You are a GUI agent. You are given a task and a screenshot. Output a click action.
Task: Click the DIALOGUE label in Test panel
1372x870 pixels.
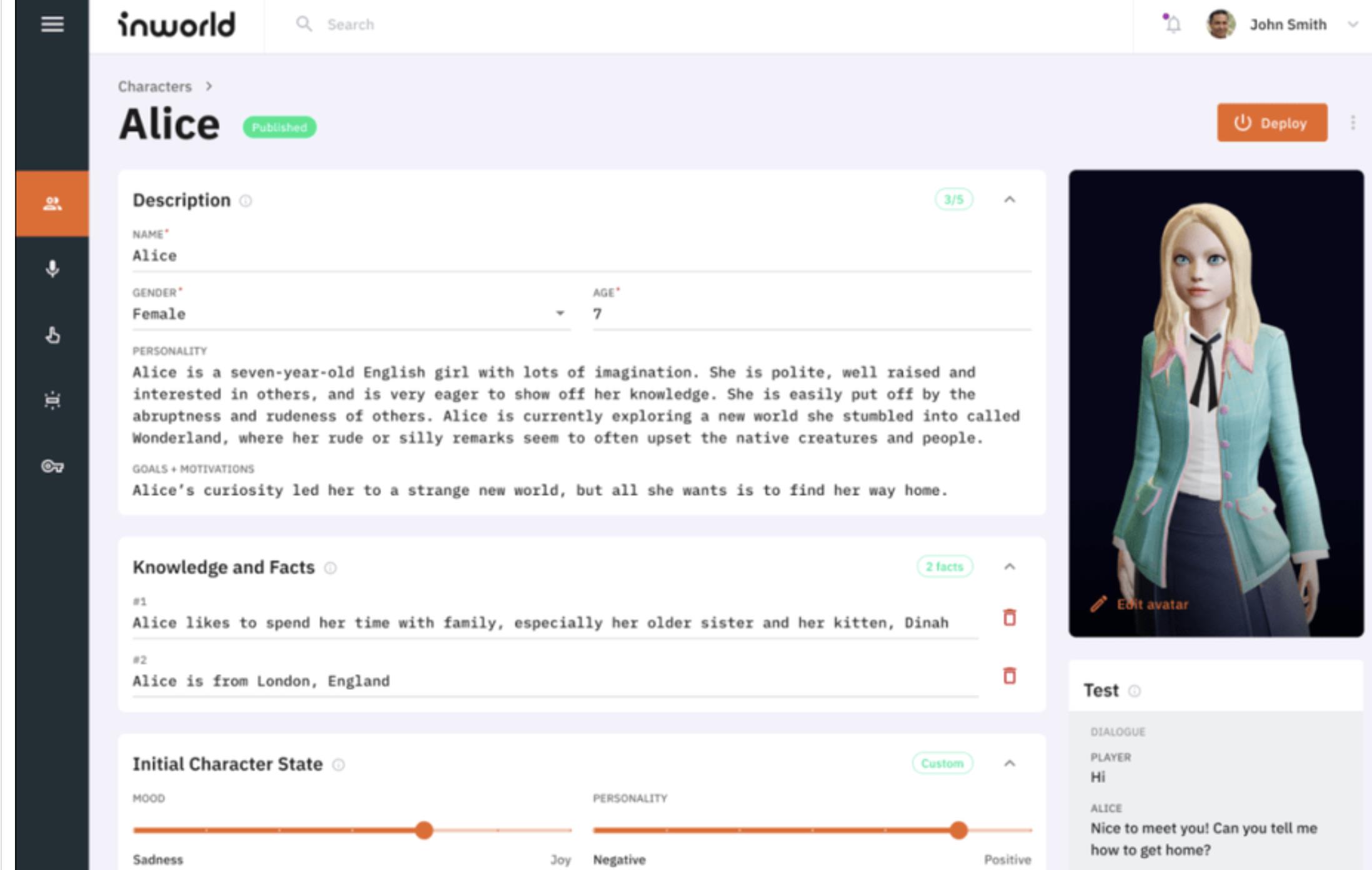1118,731
